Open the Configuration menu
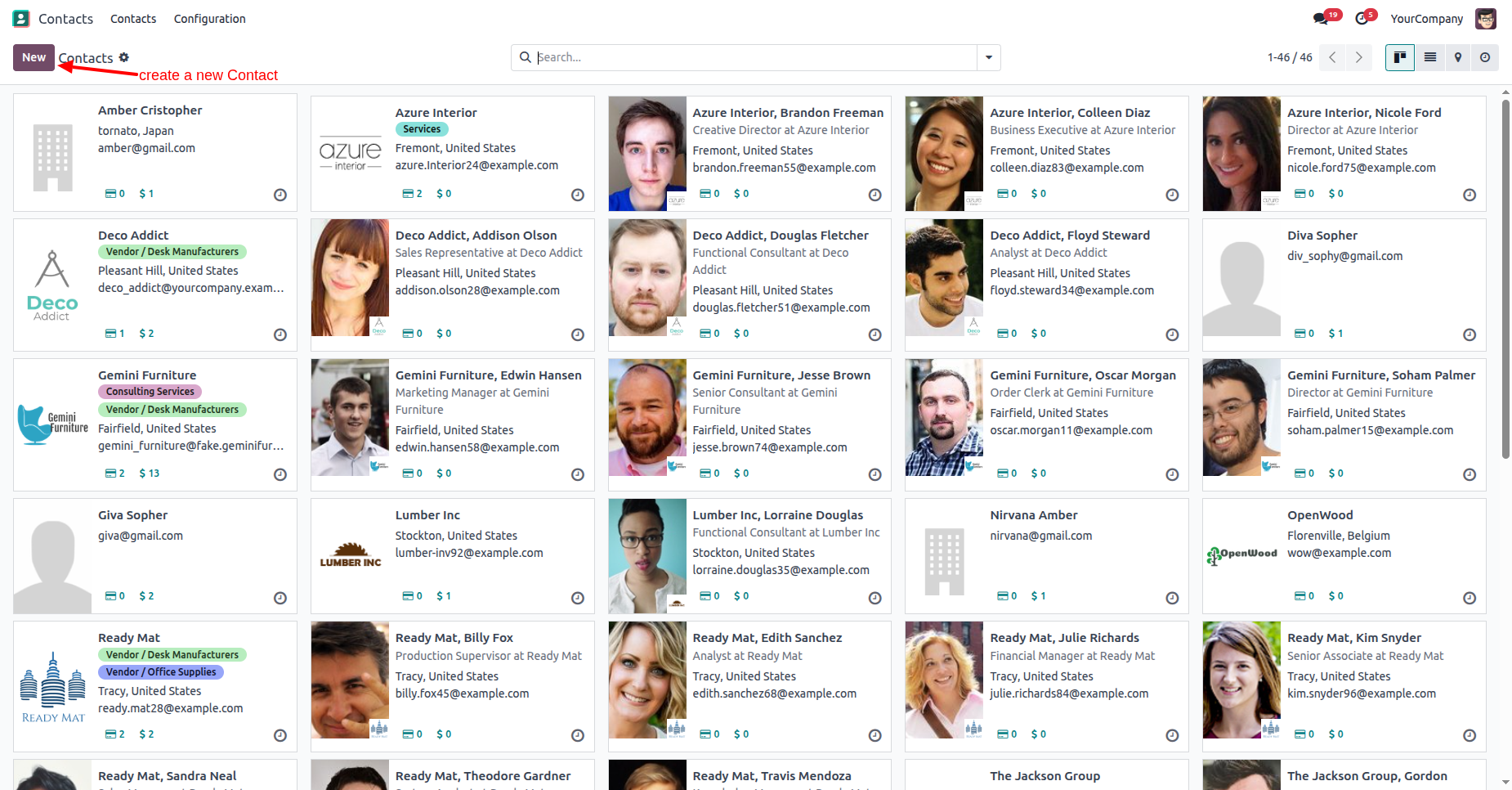 coord(210,19)
